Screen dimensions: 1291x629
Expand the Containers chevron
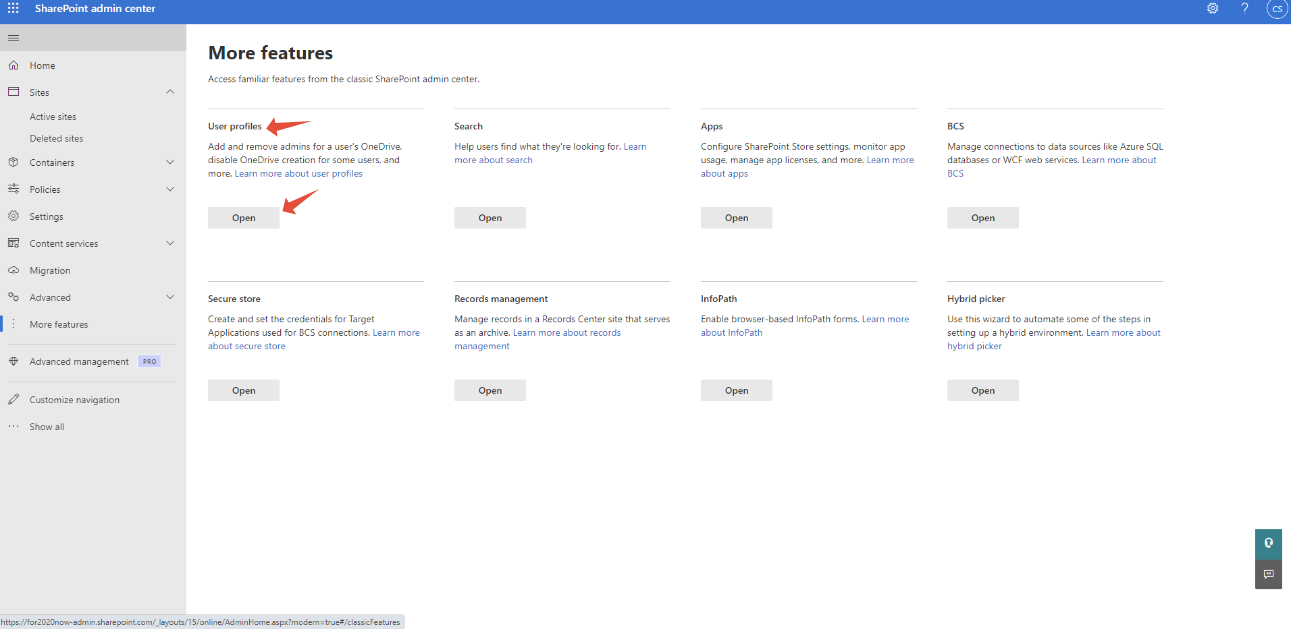click(x=170, y=162)
